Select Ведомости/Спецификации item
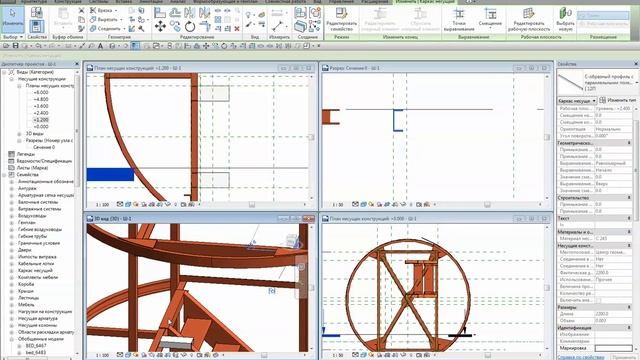Viewport: 640px width, 360px height. pyautogui.click(x=44, y=161)
